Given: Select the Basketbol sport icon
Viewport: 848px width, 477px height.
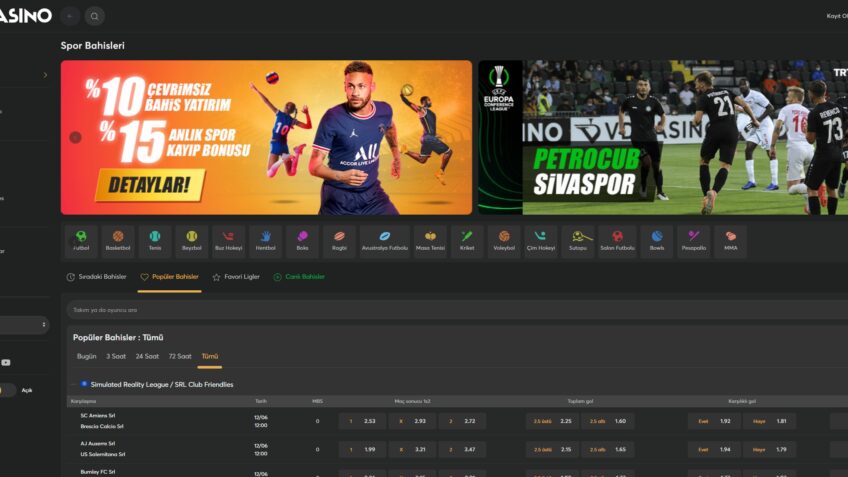Looking at the screenshot, I should tap(118, 240).
